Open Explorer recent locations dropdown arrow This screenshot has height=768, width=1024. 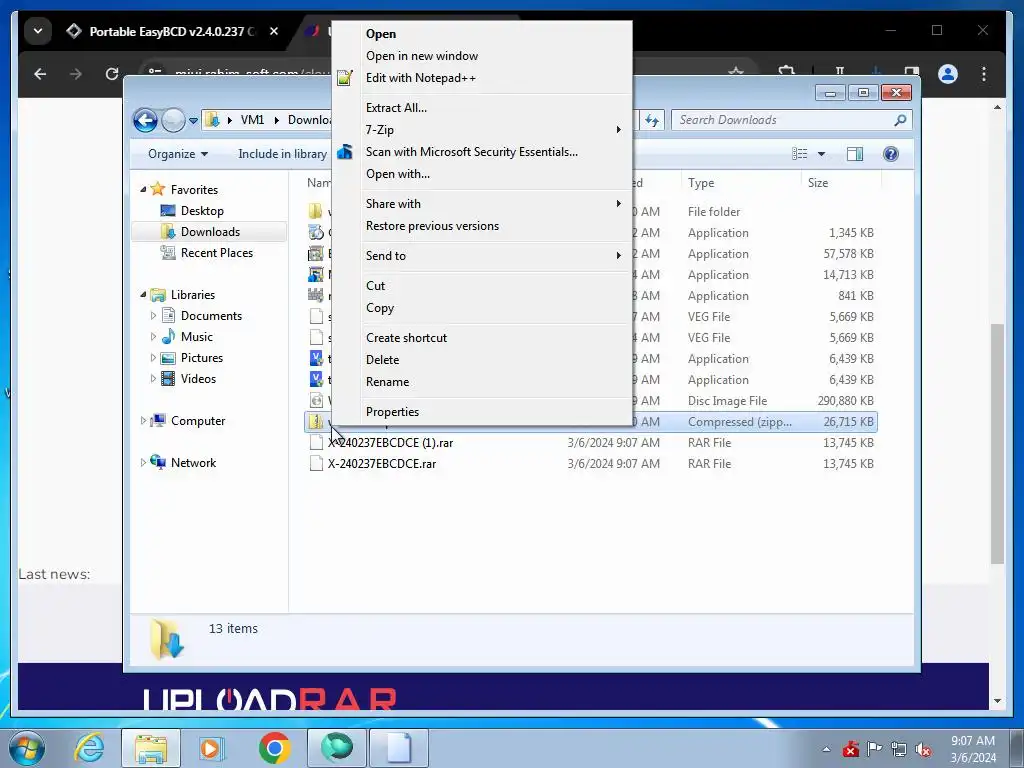point(193,121)
